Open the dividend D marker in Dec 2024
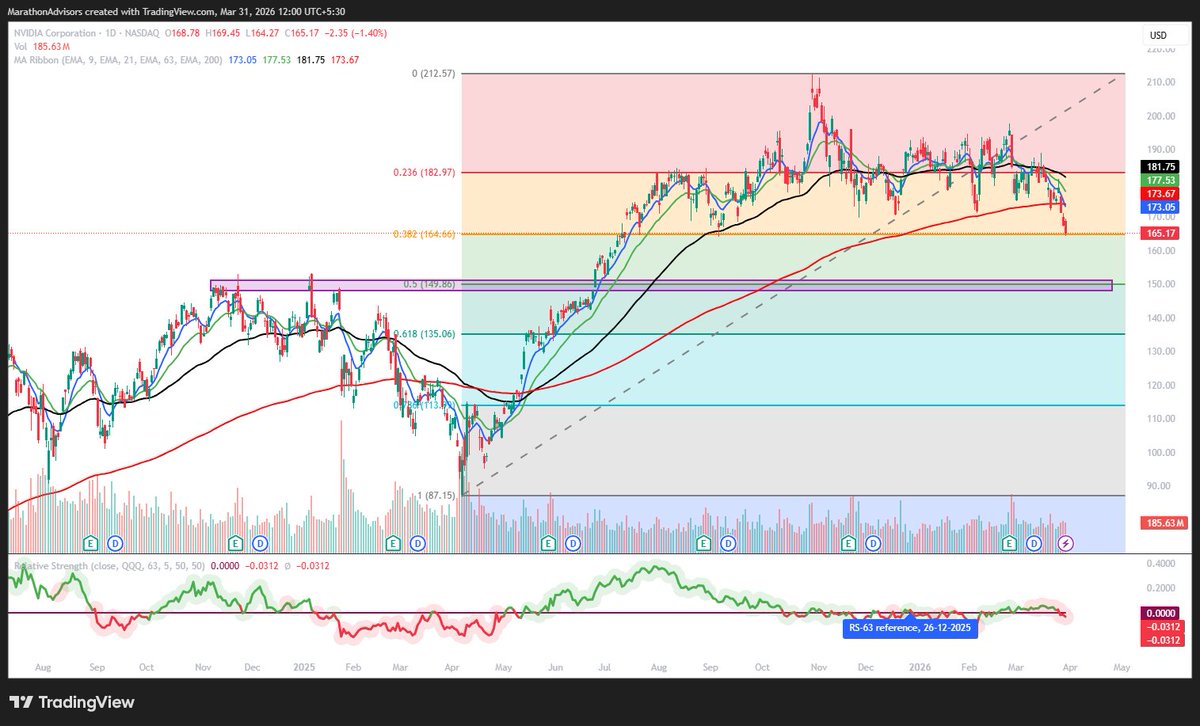 pos(260,543)
